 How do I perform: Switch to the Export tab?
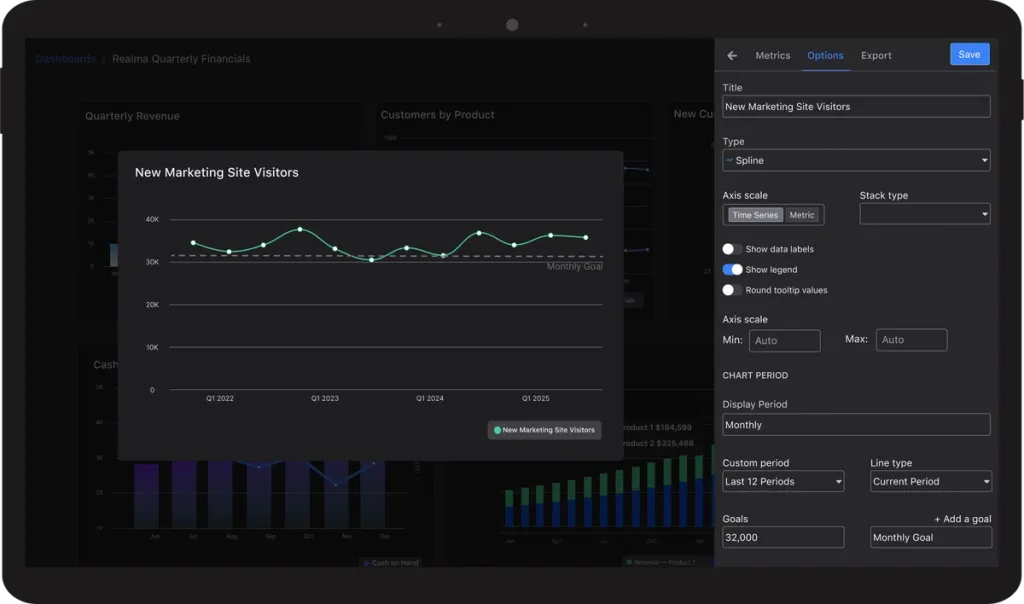[x=876, y=56]
